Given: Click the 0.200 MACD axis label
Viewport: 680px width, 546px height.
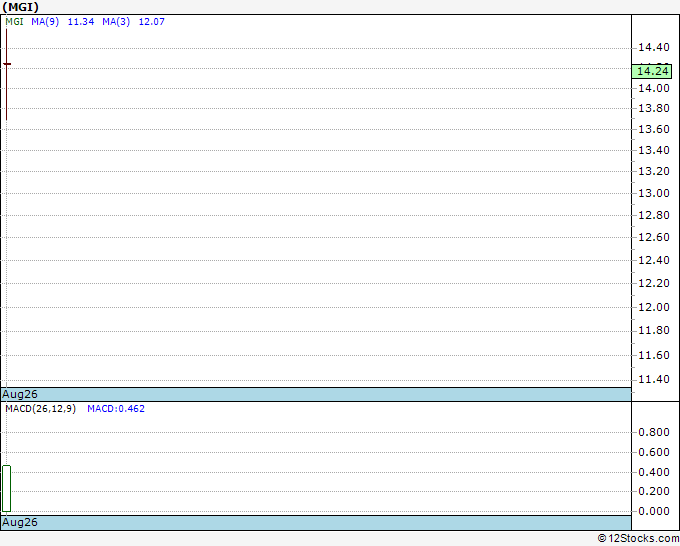Looking at the screenshot, I should click(654, 491).
